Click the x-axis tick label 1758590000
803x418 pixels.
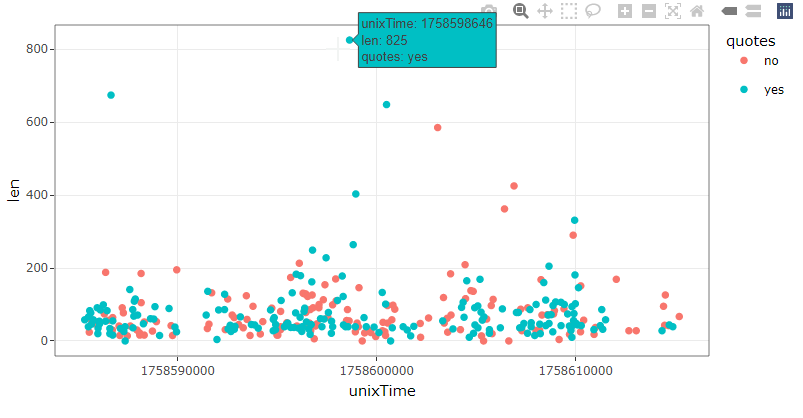tap(178, 371)
